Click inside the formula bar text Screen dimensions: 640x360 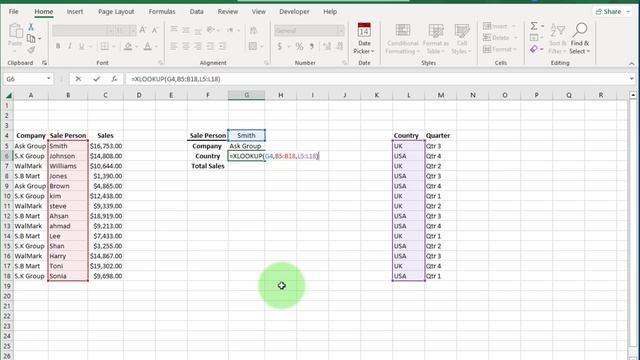176,79
